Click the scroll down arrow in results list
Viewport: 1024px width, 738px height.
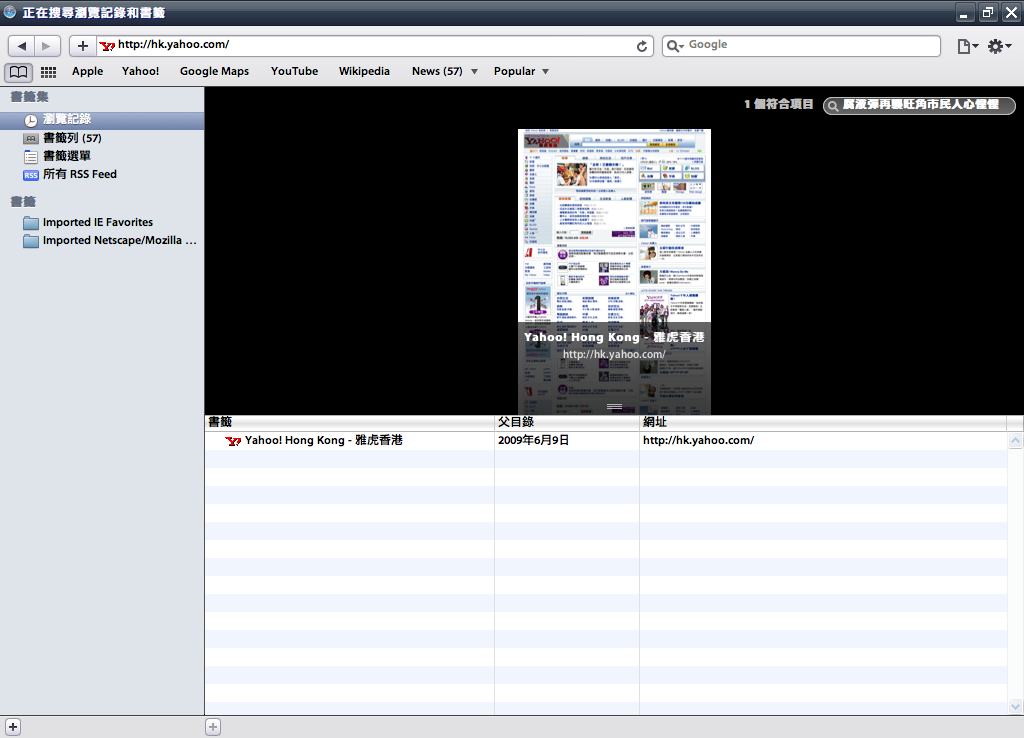(1015, 706)
